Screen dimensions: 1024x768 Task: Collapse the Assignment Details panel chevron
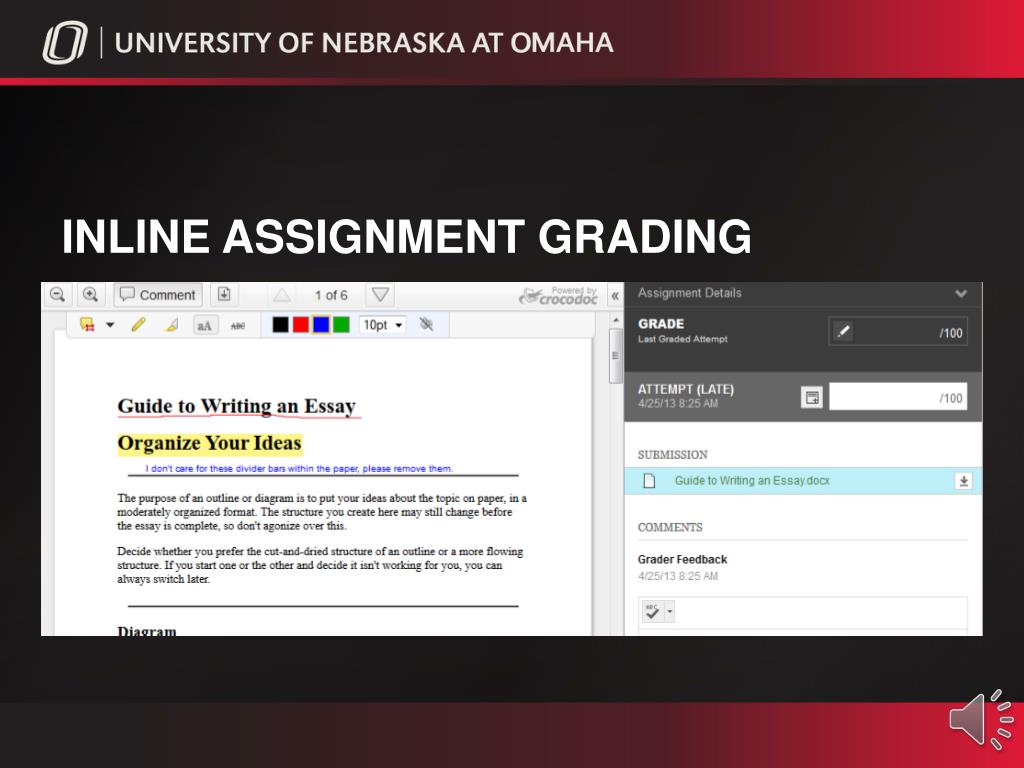click(x=961, y=294)
